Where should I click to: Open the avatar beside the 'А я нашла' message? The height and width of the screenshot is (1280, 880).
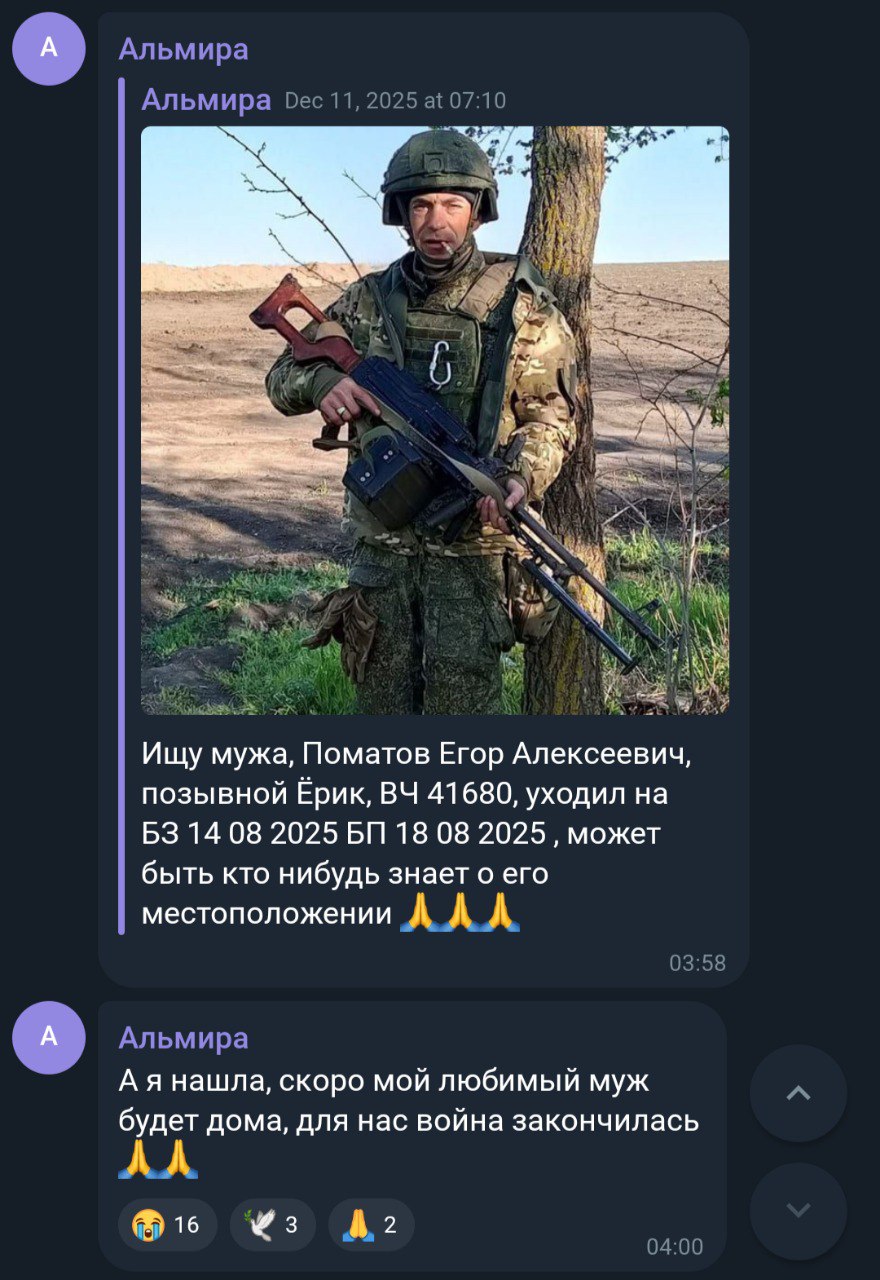coord(48,1037)
